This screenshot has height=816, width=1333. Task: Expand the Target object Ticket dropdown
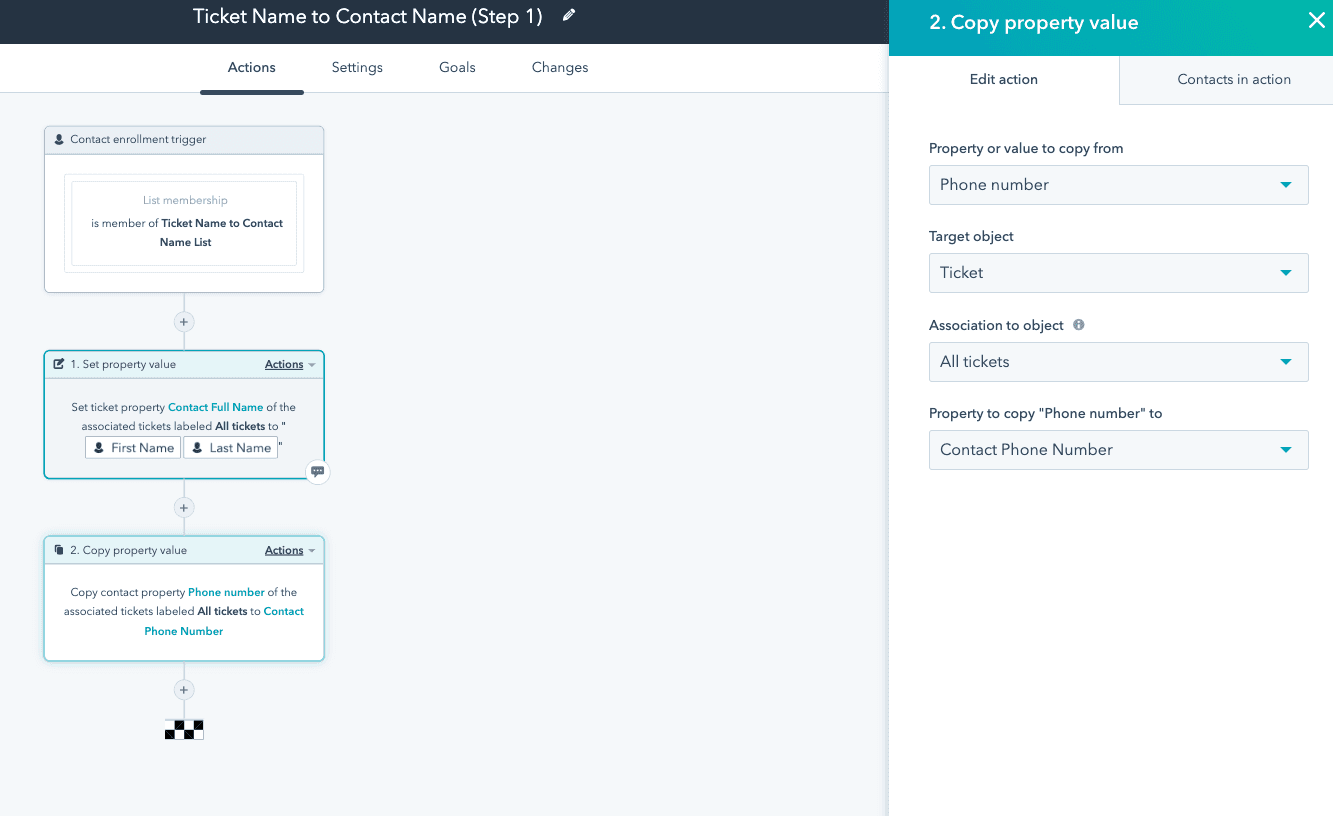[x=1118, y=273]
